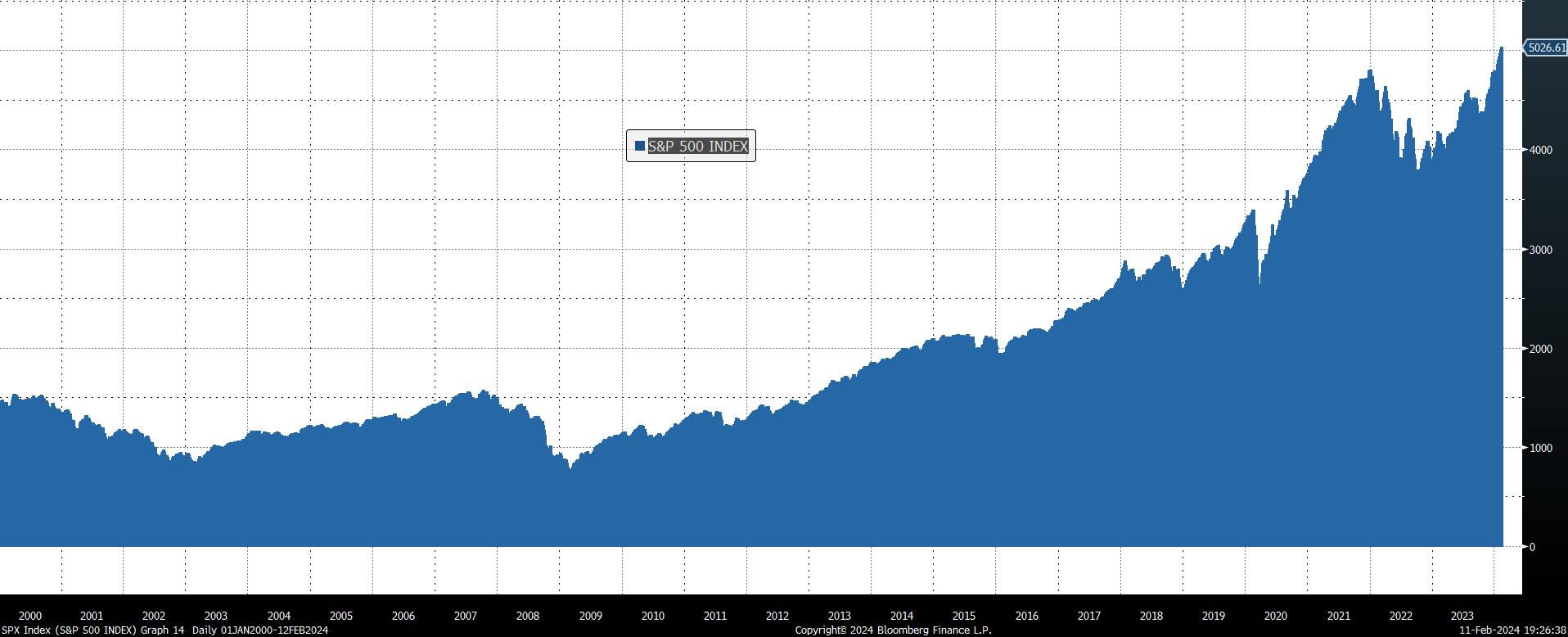Click the SPX Index Graph 14 footer title
Image resolution: width=1568 pixels, height=637 pixels.
(92, 630)
